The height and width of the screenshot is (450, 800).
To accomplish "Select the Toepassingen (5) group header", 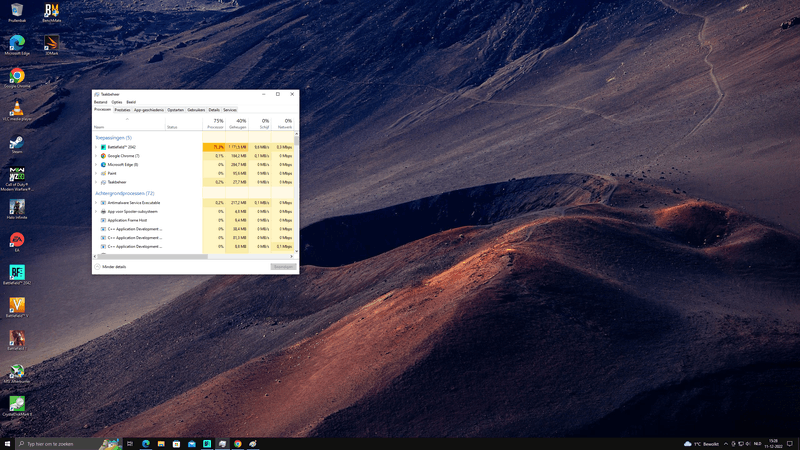I will click(113, 138).
